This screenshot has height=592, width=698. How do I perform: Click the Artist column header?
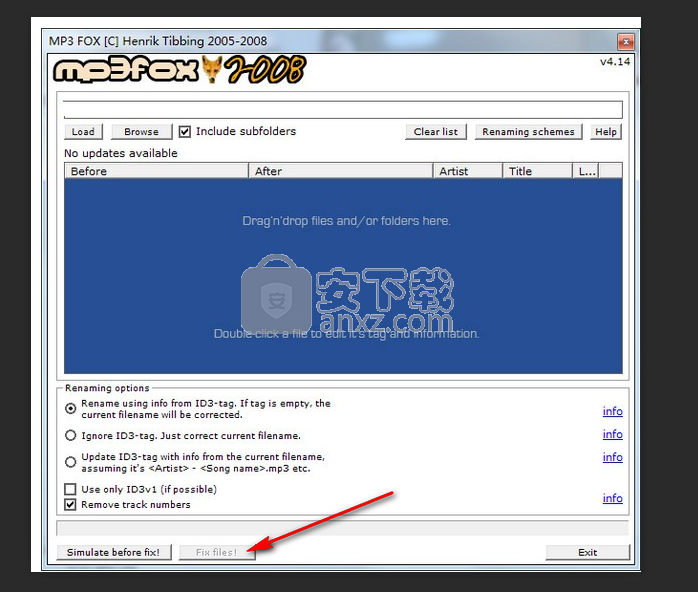tap(468, 171)
